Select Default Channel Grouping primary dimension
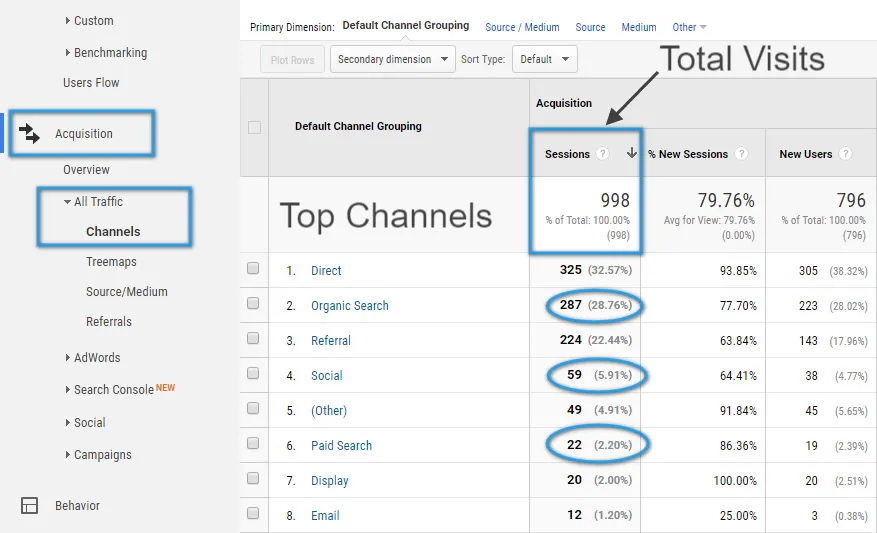Viewport: 877px width, 533px height. (x=406, y=25)
